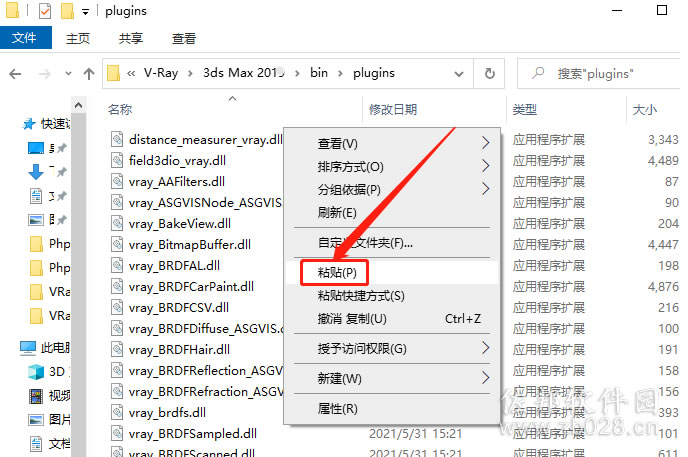Select file vray_BRDFHair.dll

pos(179,350)
